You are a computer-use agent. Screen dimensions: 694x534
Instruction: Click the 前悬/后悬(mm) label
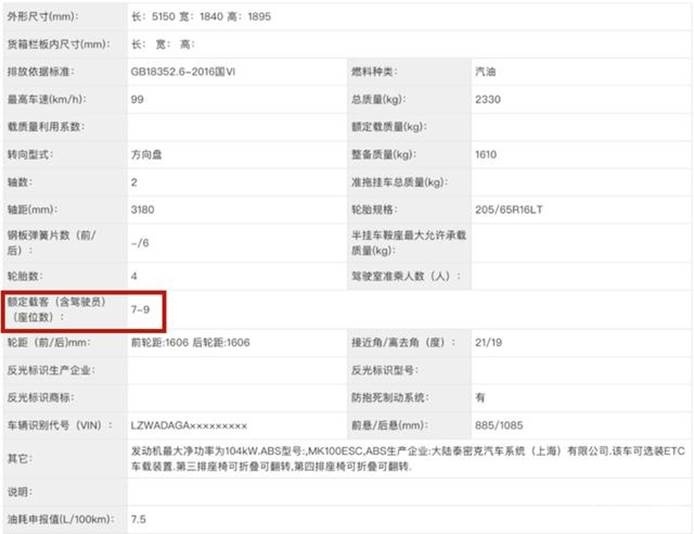[x=389, y=425]
